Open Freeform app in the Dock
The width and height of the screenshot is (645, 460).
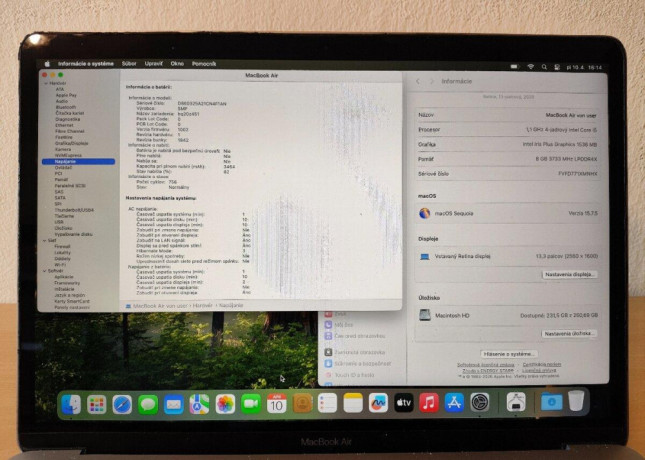(378, 403)
